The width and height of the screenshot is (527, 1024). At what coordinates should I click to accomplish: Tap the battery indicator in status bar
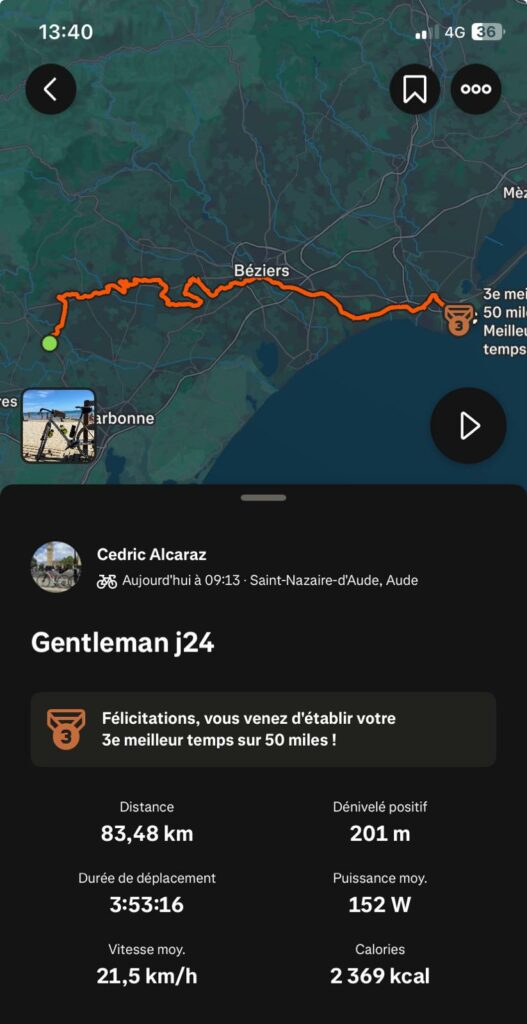(488, 32)
